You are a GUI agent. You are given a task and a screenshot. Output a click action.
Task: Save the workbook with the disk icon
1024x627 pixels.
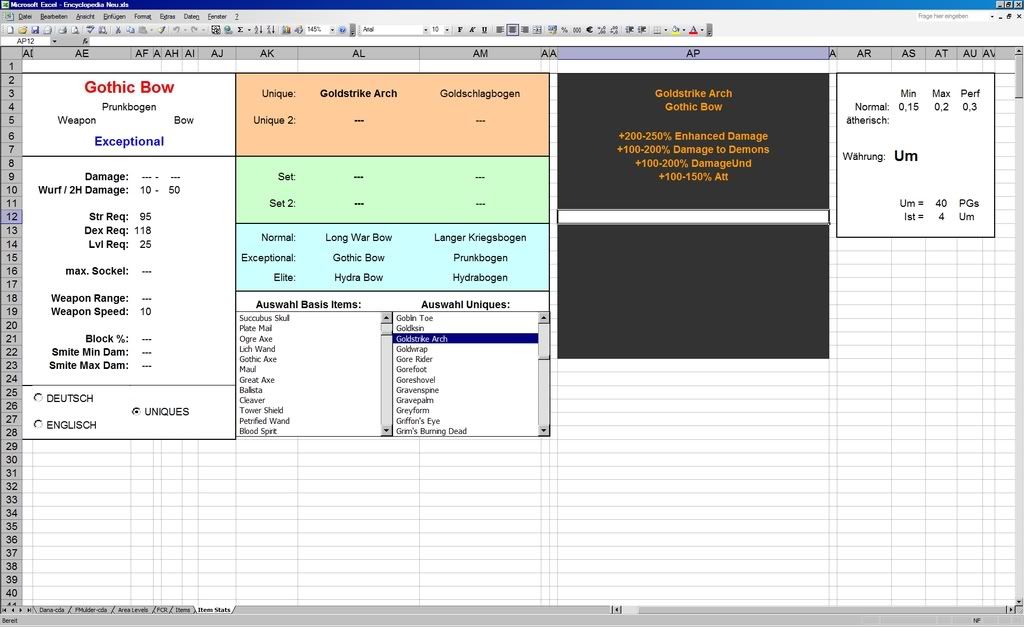(35, 29)
